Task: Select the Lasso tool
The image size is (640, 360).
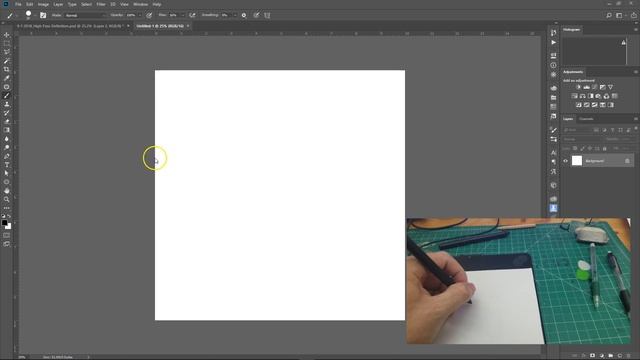Action: 7,52
